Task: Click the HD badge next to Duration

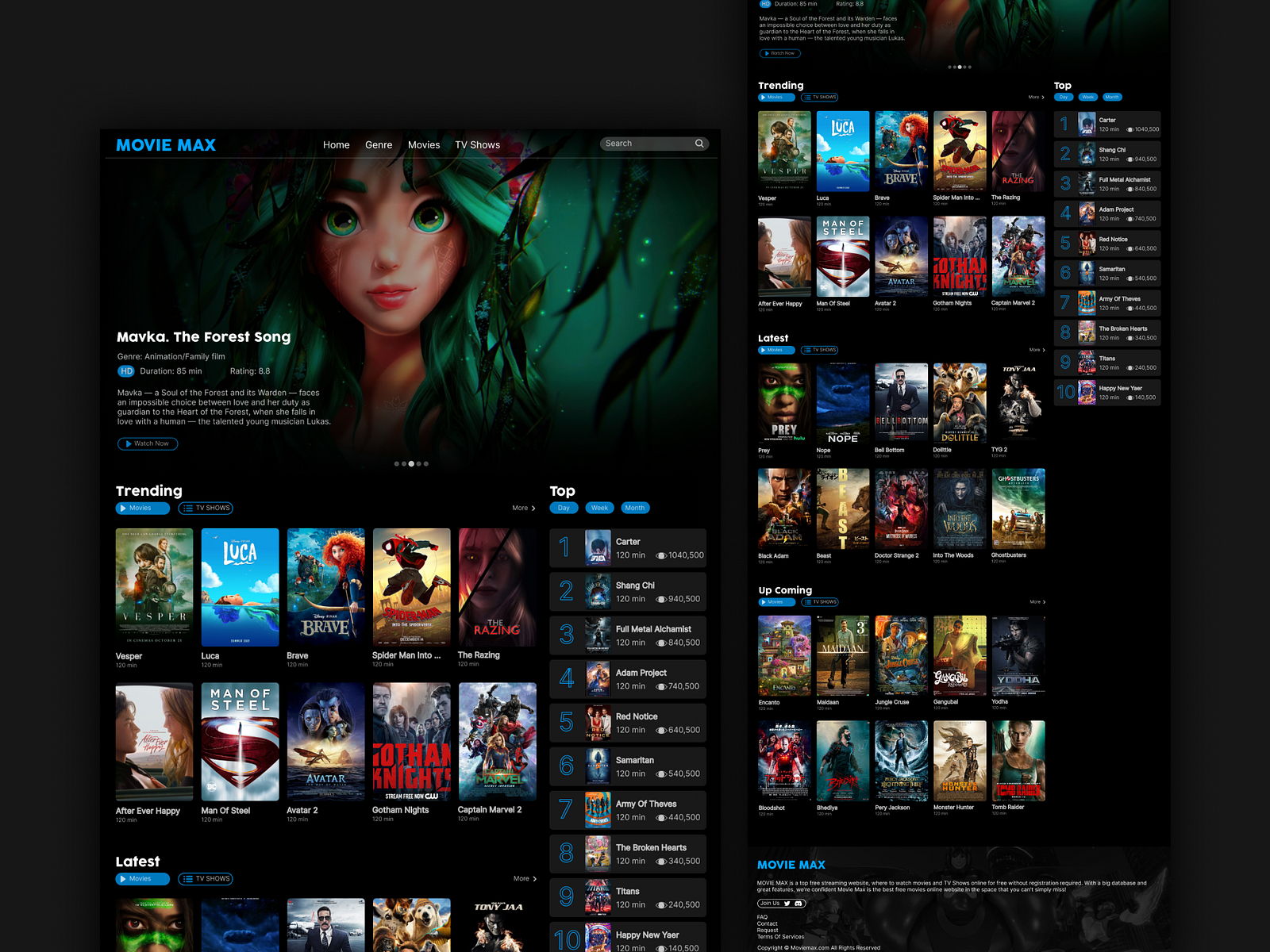Action: (125, 370)
